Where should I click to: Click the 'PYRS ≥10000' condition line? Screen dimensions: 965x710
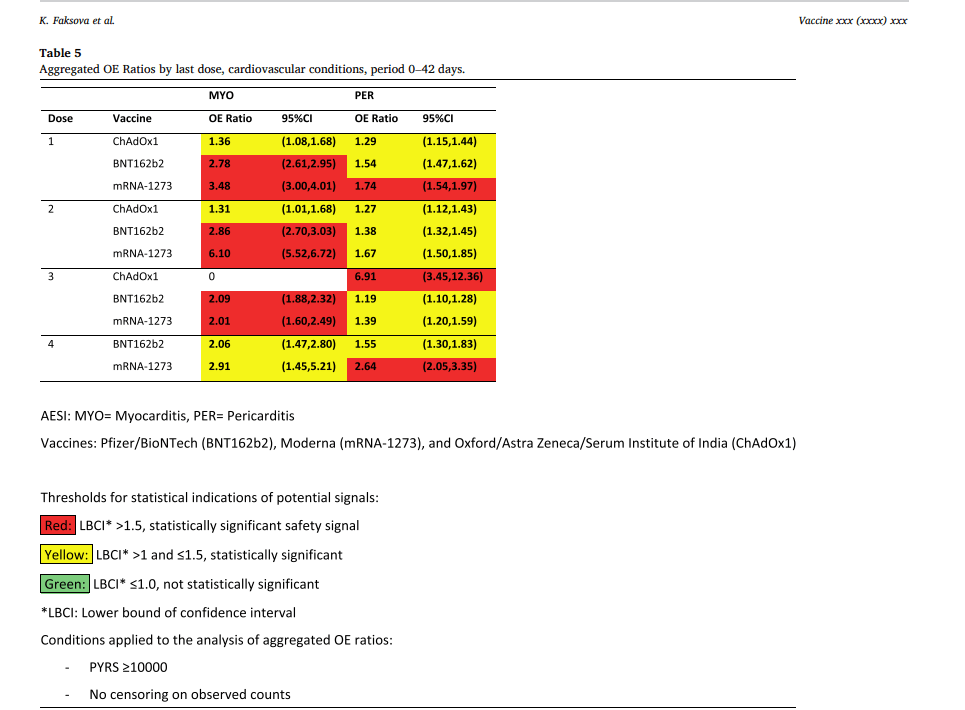(x=128, y=667)
